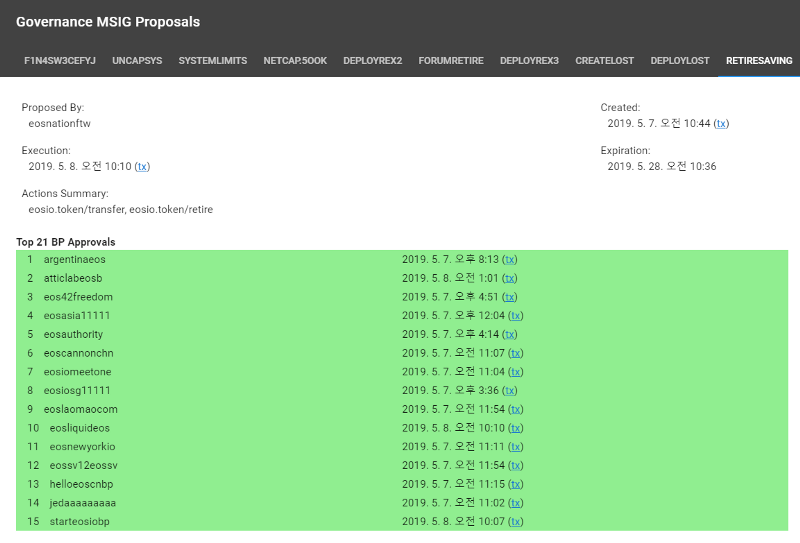
Task: Click the eos42freedom producer name
Action: pyautogui.click(x=78, y=297)
